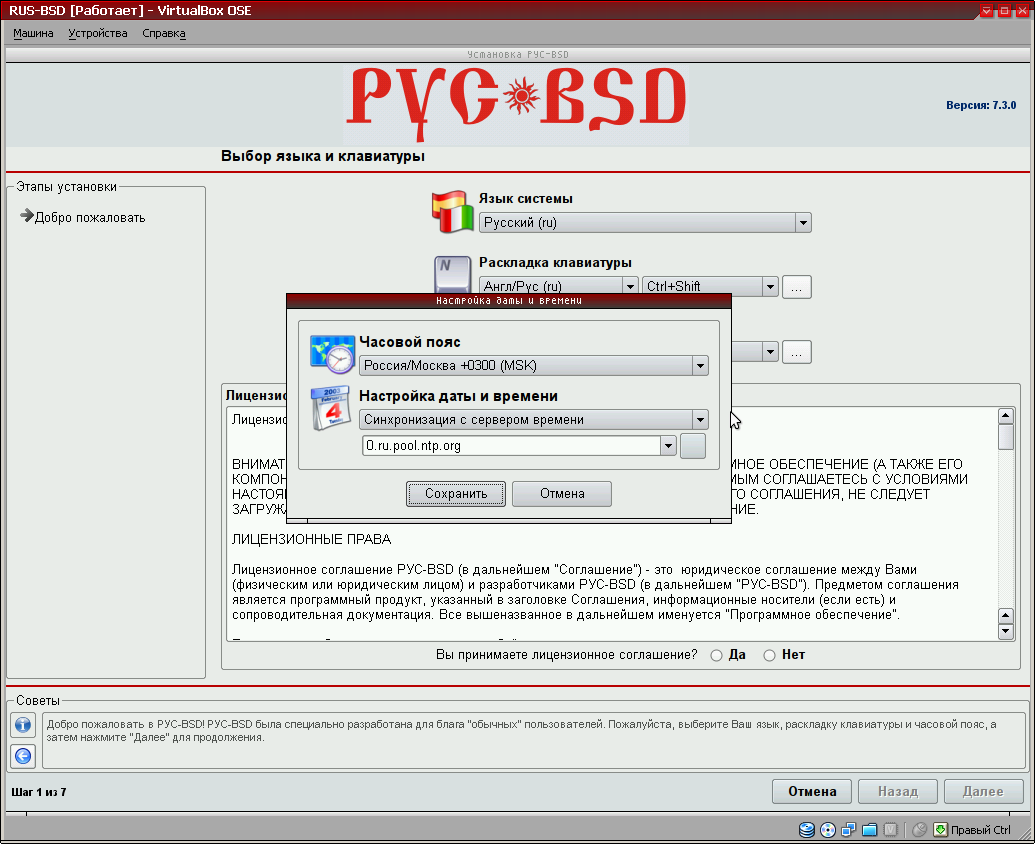
Task: Click the Выбор языка и клавиатуры heading
Action: point(323,156)
